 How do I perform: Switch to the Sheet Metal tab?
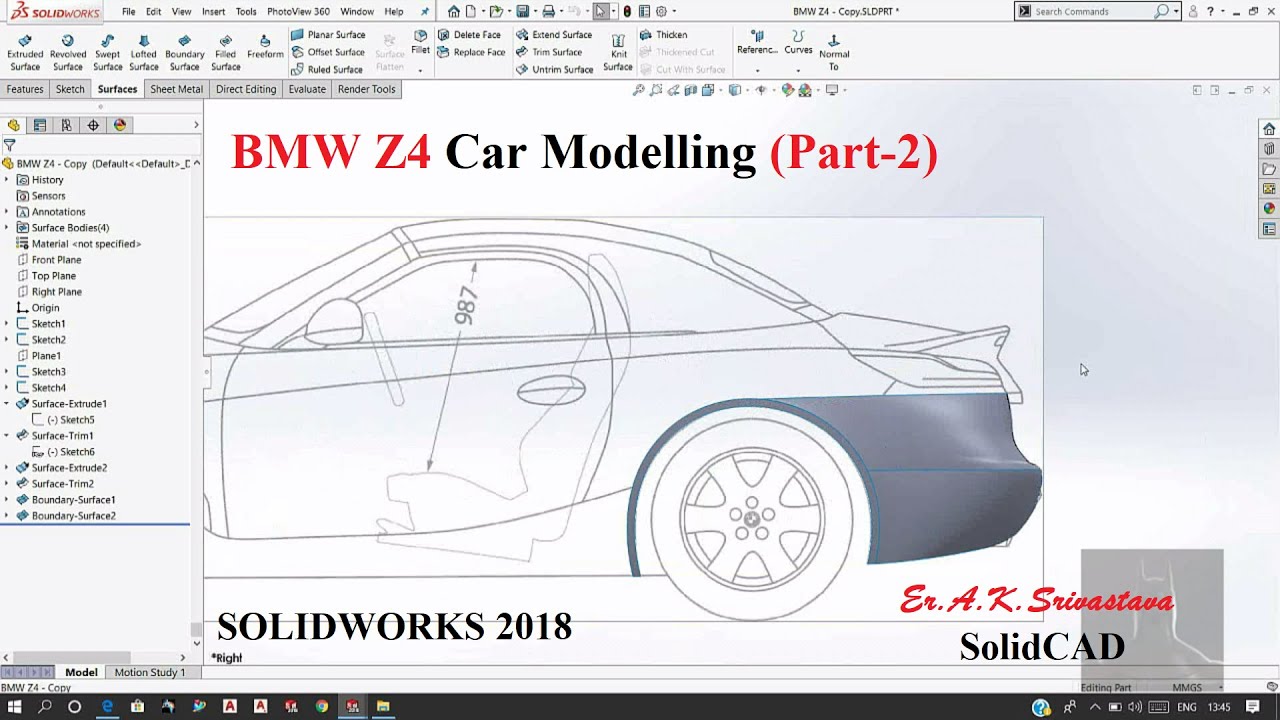[177, 89]
